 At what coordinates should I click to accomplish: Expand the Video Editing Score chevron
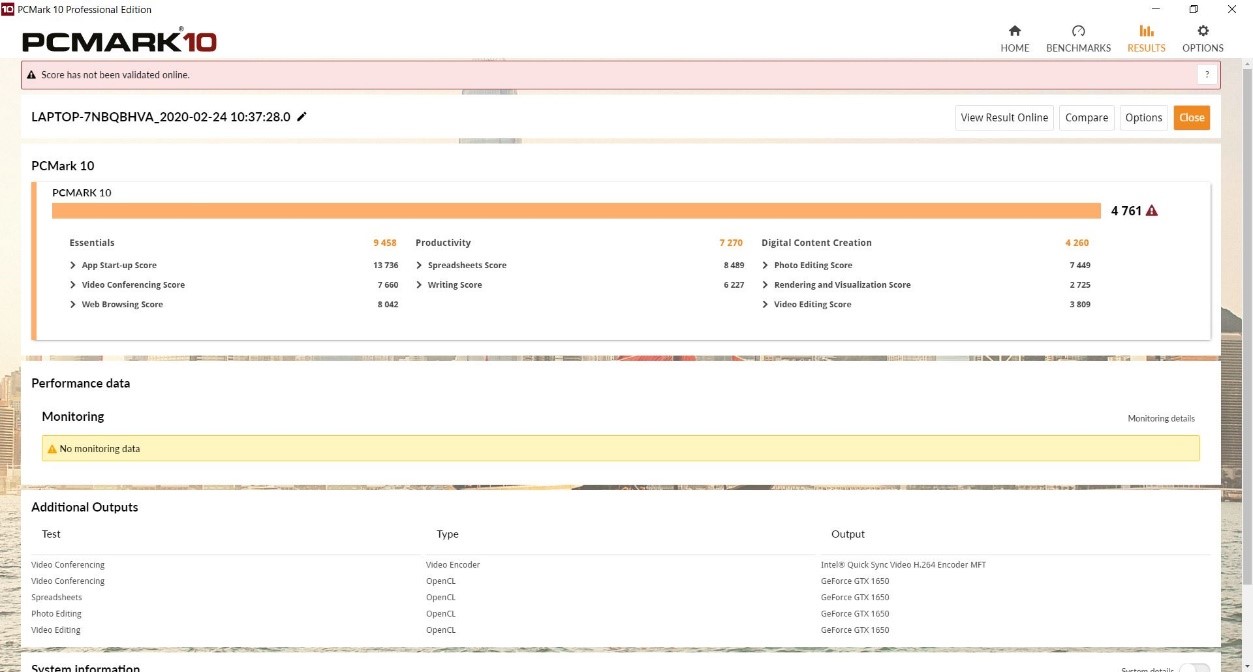click(x=765, y=304)
